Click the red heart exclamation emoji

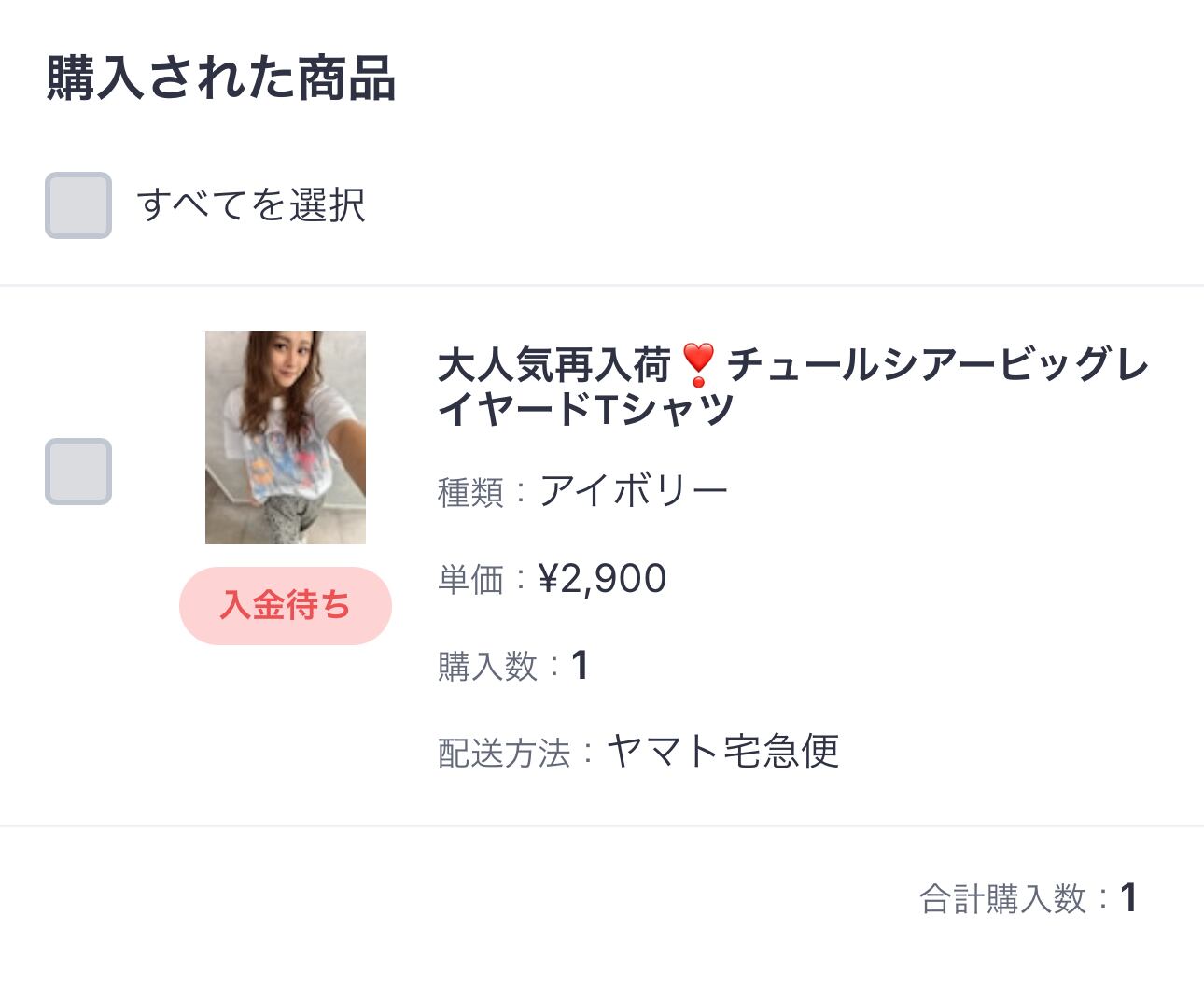coord(698,365)
